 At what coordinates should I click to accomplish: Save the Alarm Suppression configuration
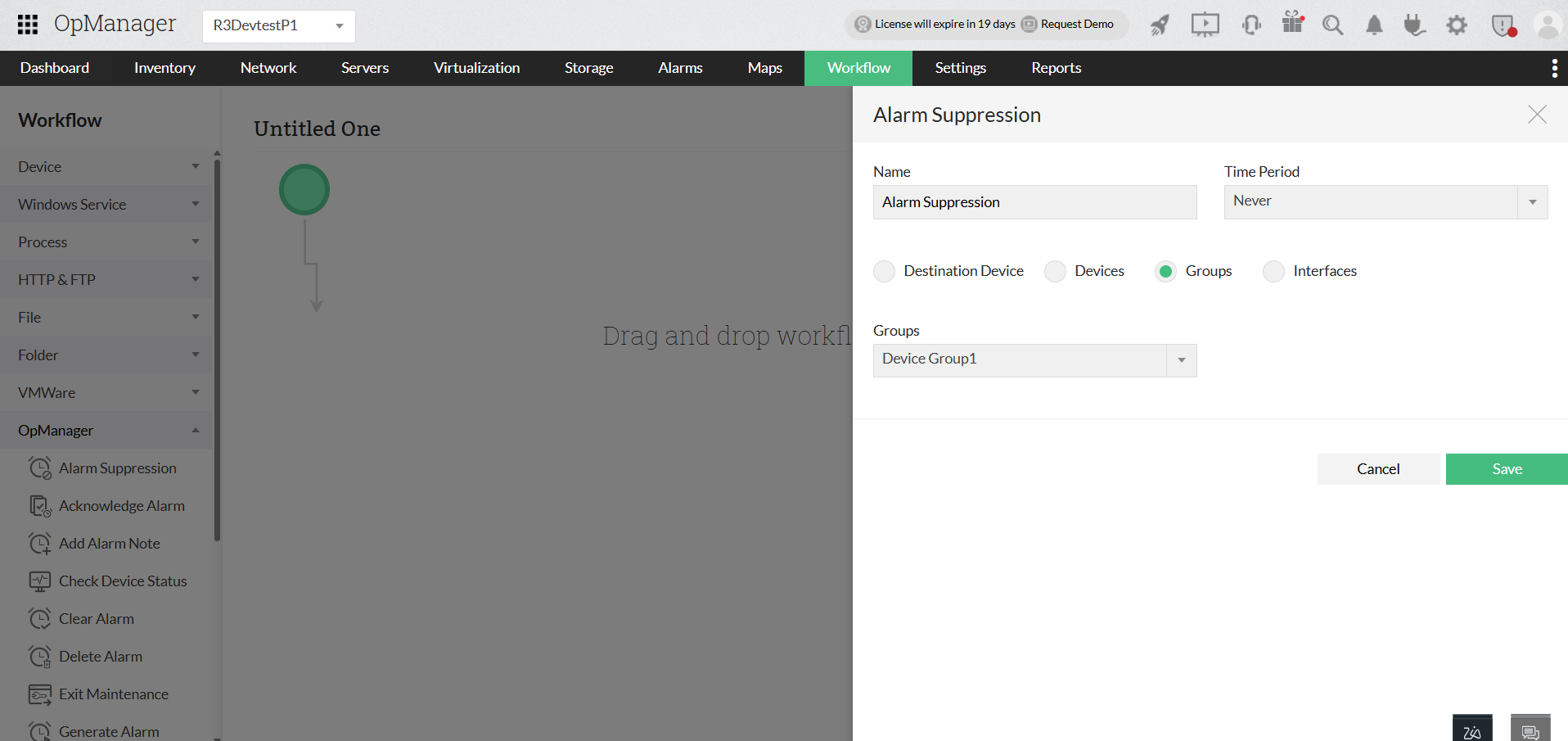(1506, 468)
